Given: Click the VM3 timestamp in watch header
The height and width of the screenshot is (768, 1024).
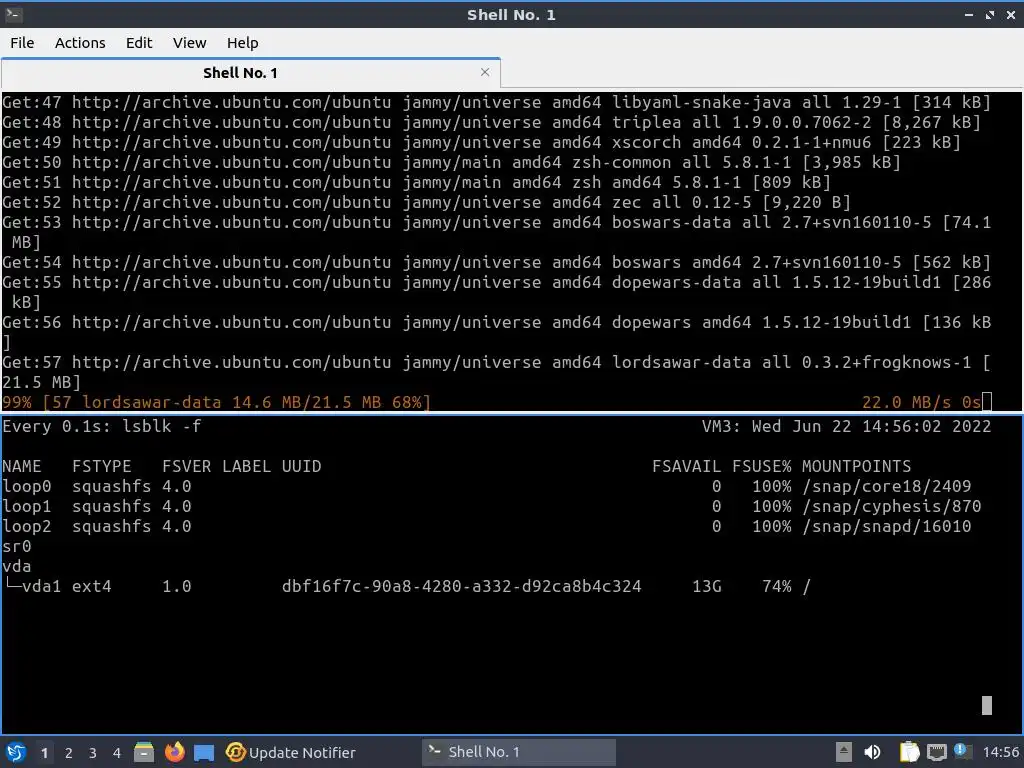Looking at the screenshot, I should click(x=846, y=426).
